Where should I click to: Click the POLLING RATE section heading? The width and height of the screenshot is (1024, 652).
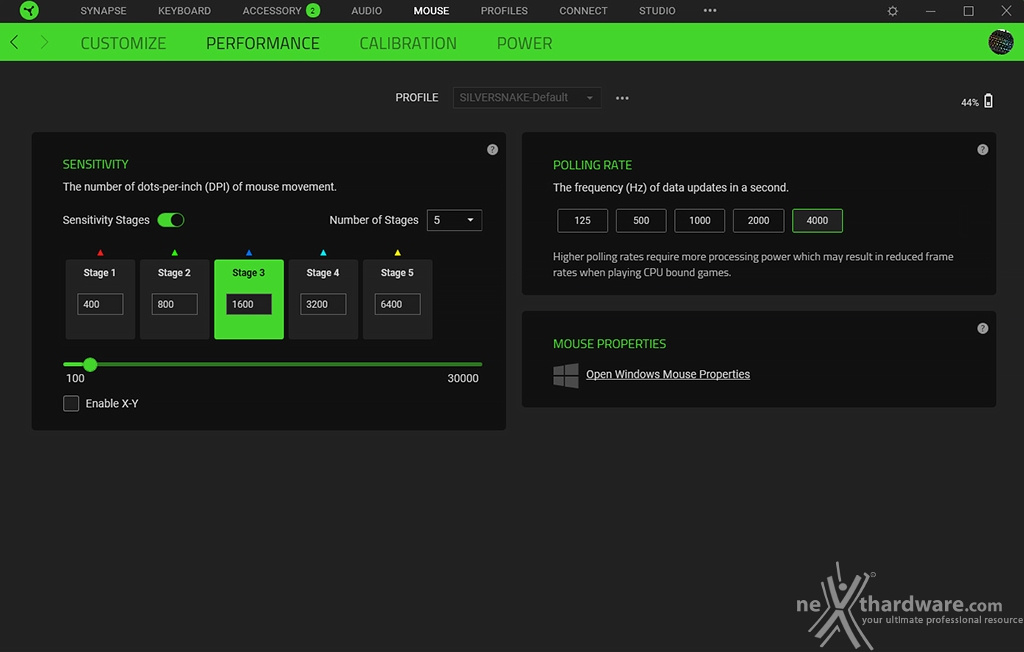(x=592, y=165)
